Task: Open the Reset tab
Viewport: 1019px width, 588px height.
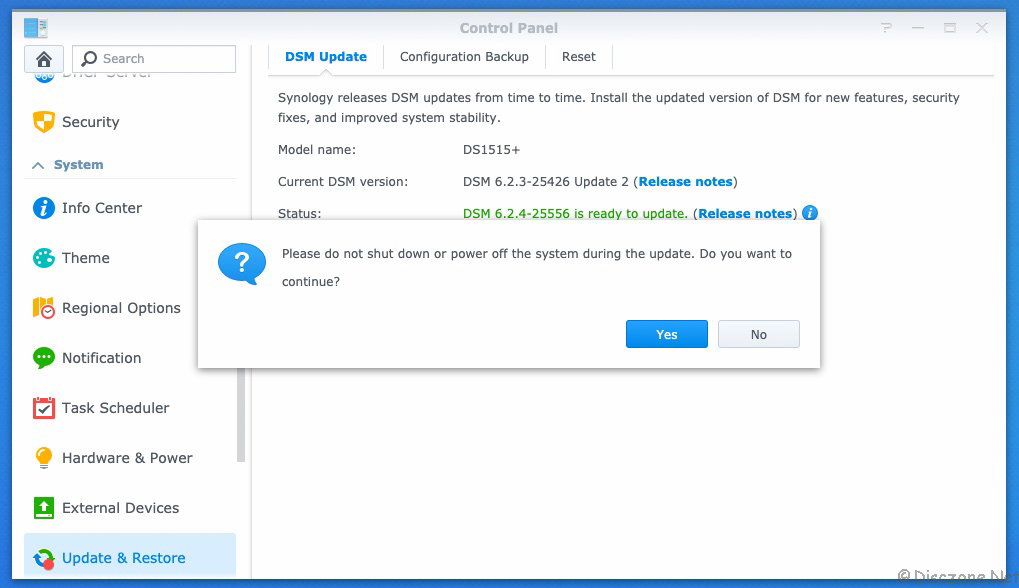Action: (x=578, y=57)
